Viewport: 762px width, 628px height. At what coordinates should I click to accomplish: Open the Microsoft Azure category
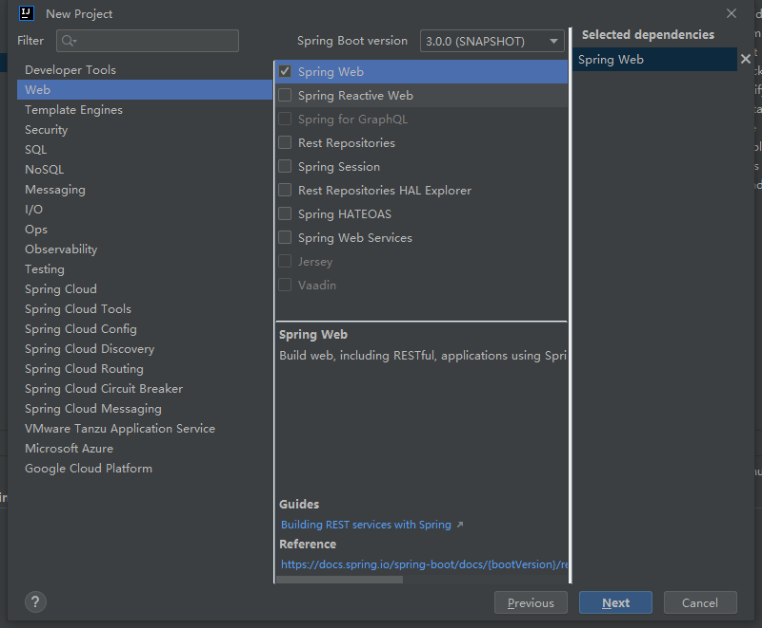(144, 449)
